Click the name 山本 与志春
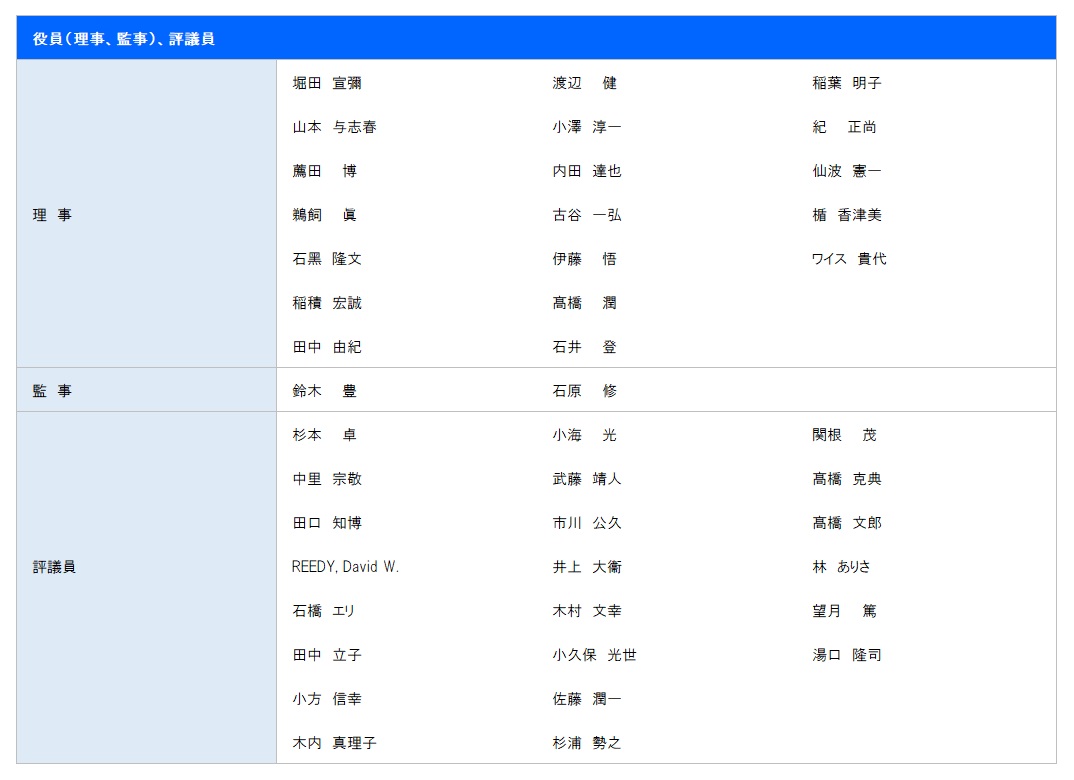 tap(334, 127)
